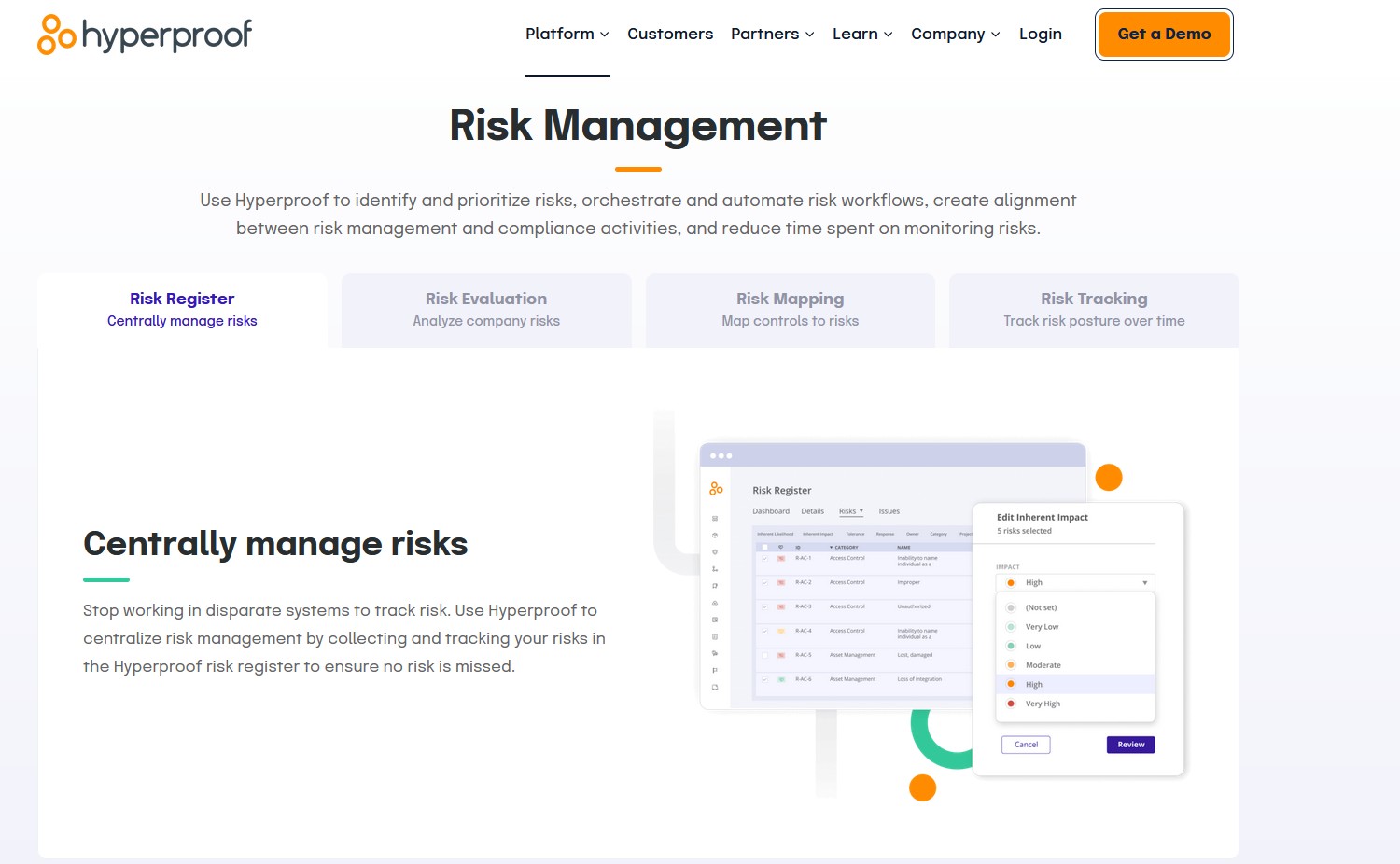Expand the Platform menu chevron
This screenshot has width=1400, height=864.
pos(605,34)
